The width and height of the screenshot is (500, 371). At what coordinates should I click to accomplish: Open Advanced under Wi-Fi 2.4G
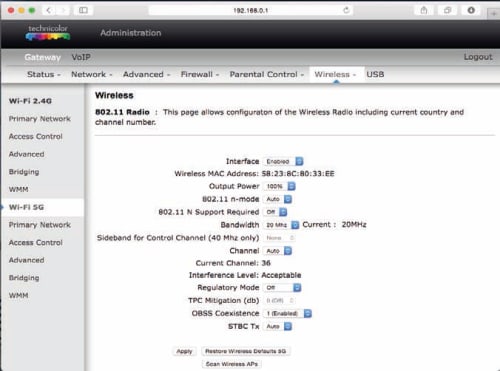click(x=26, y=154)
